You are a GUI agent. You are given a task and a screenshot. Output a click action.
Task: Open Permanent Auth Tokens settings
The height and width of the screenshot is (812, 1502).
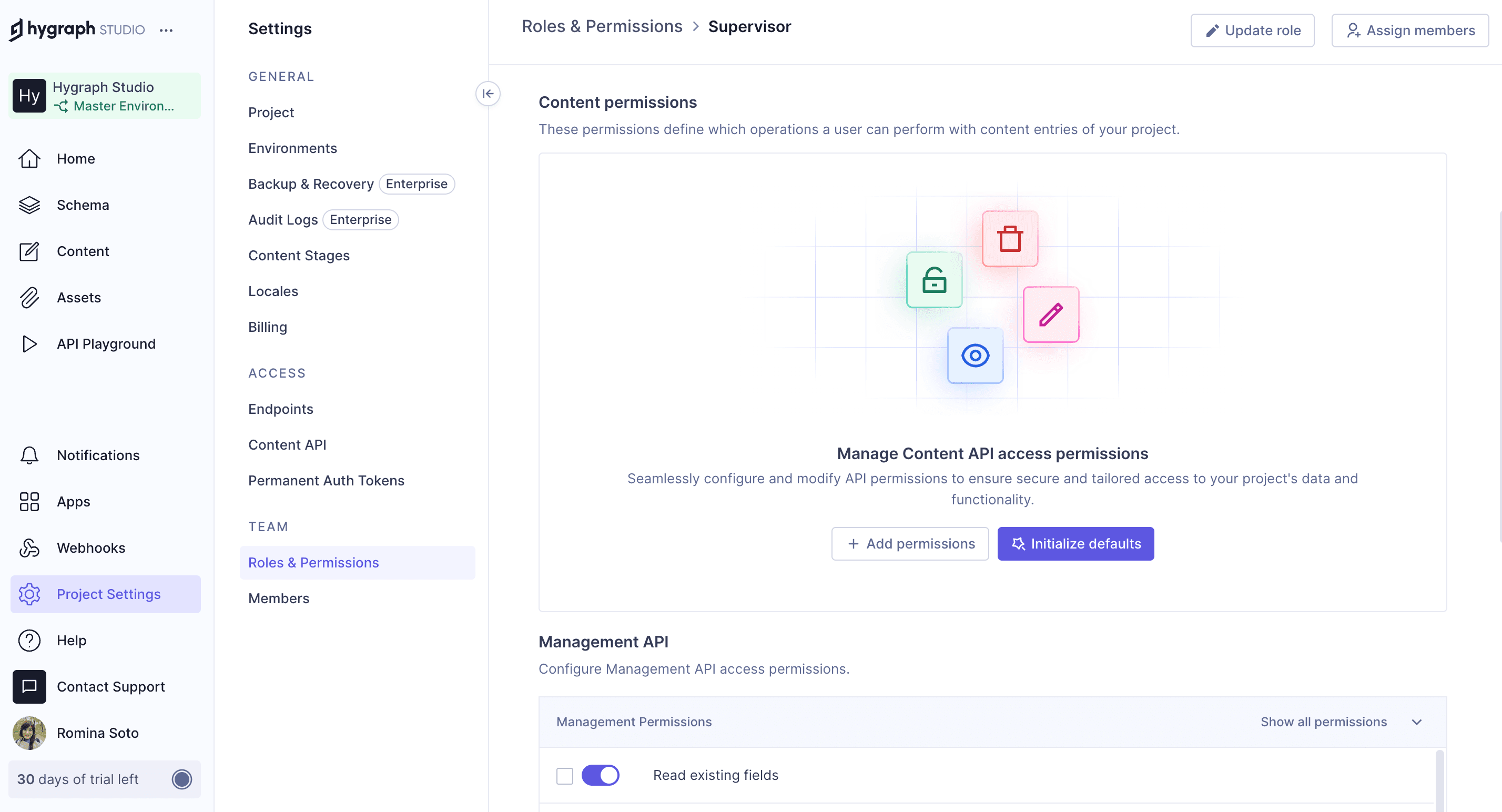pos(326,480)
